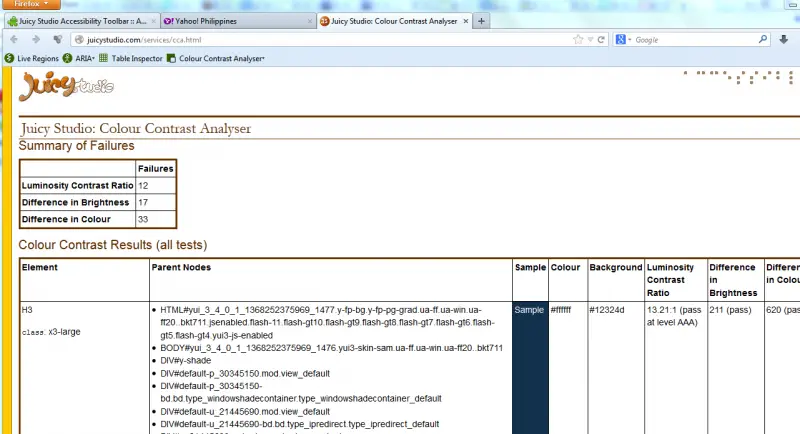Image resolution: width=800 pixels, height=434 pixels.
Task: Click the BODY#yui_3_4_0_1 parent node entry
Action: (x=332, y=348)
